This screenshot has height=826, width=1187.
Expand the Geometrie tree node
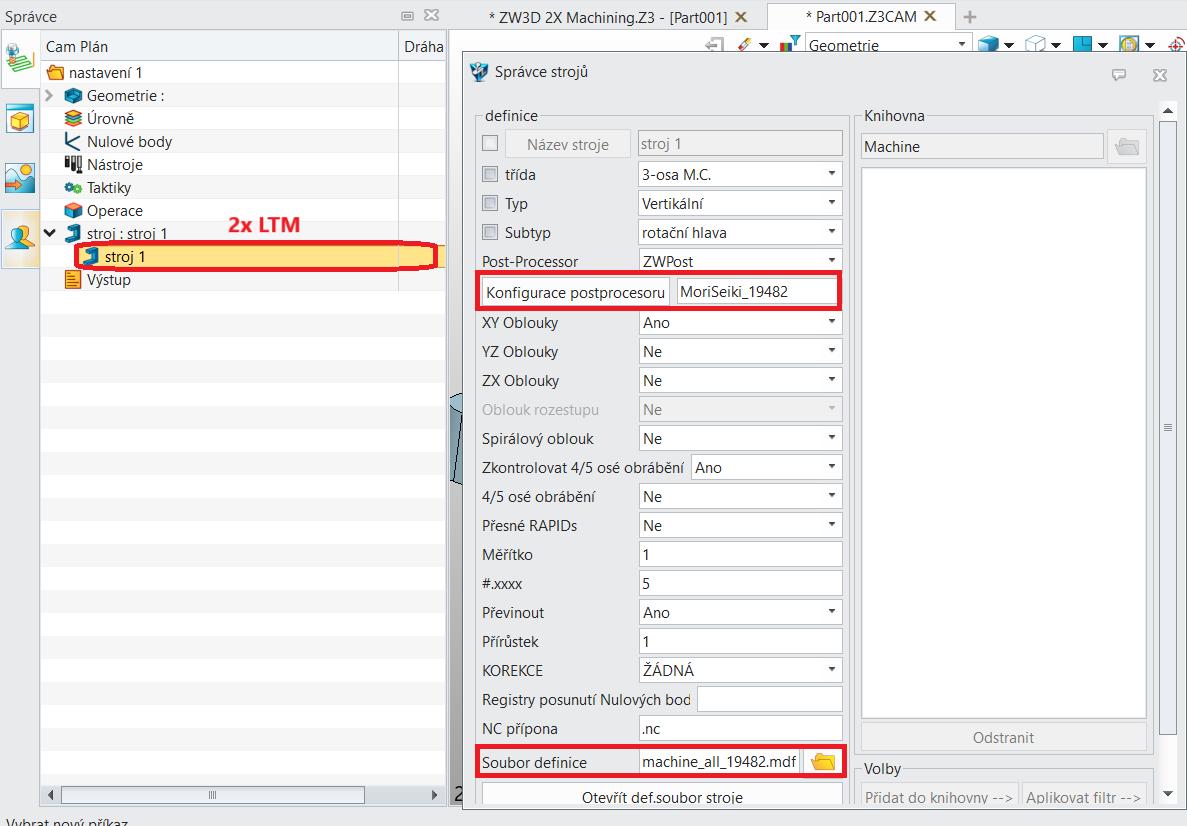[x=49, y=95]
